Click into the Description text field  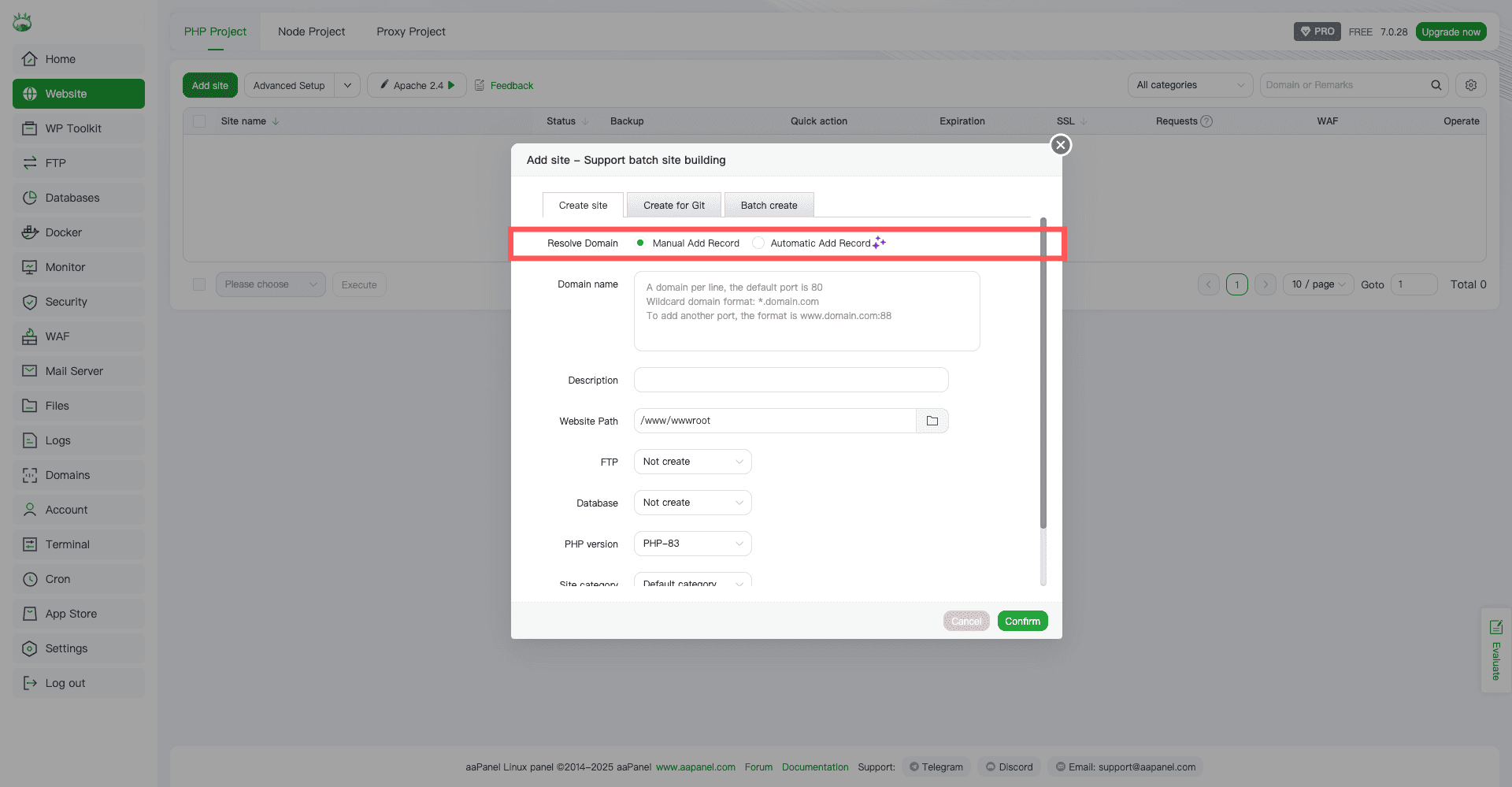click(791, 380)
